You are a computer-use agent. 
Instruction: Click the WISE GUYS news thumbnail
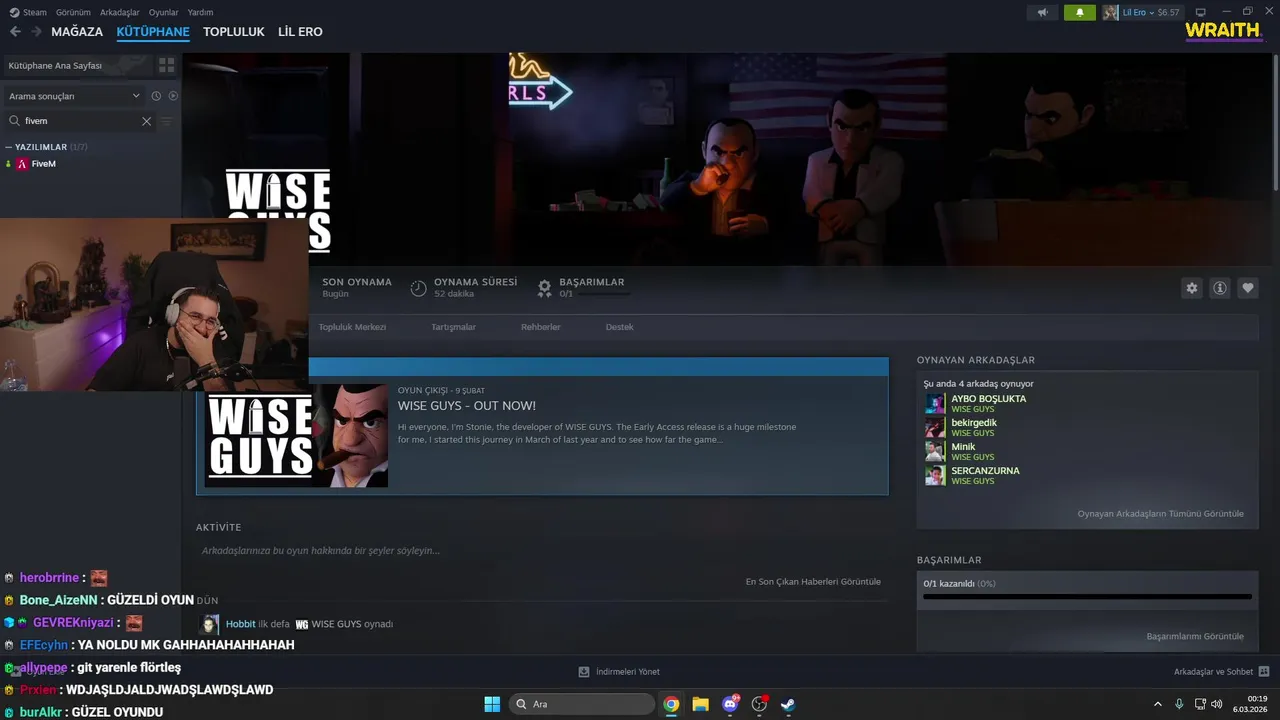296,435
